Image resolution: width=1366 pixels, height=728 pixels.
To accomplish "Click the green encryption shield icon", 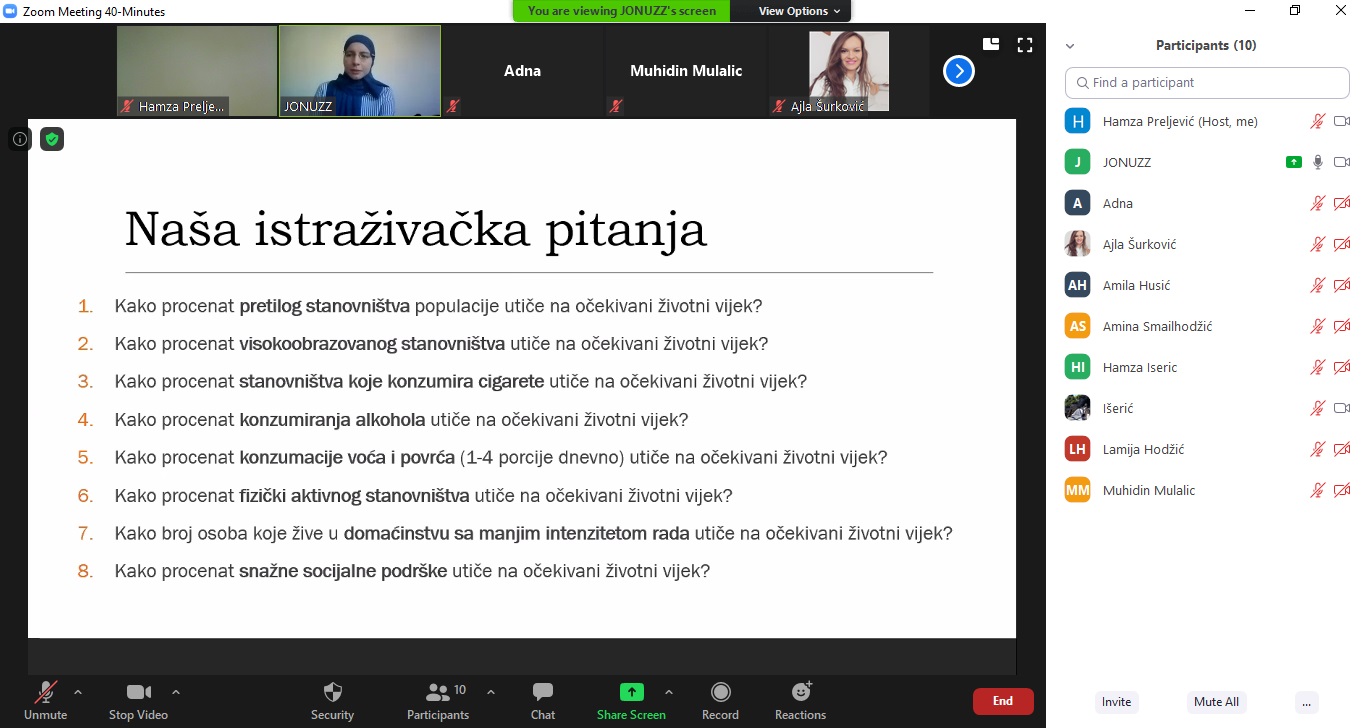I will [x=52, y=140].
